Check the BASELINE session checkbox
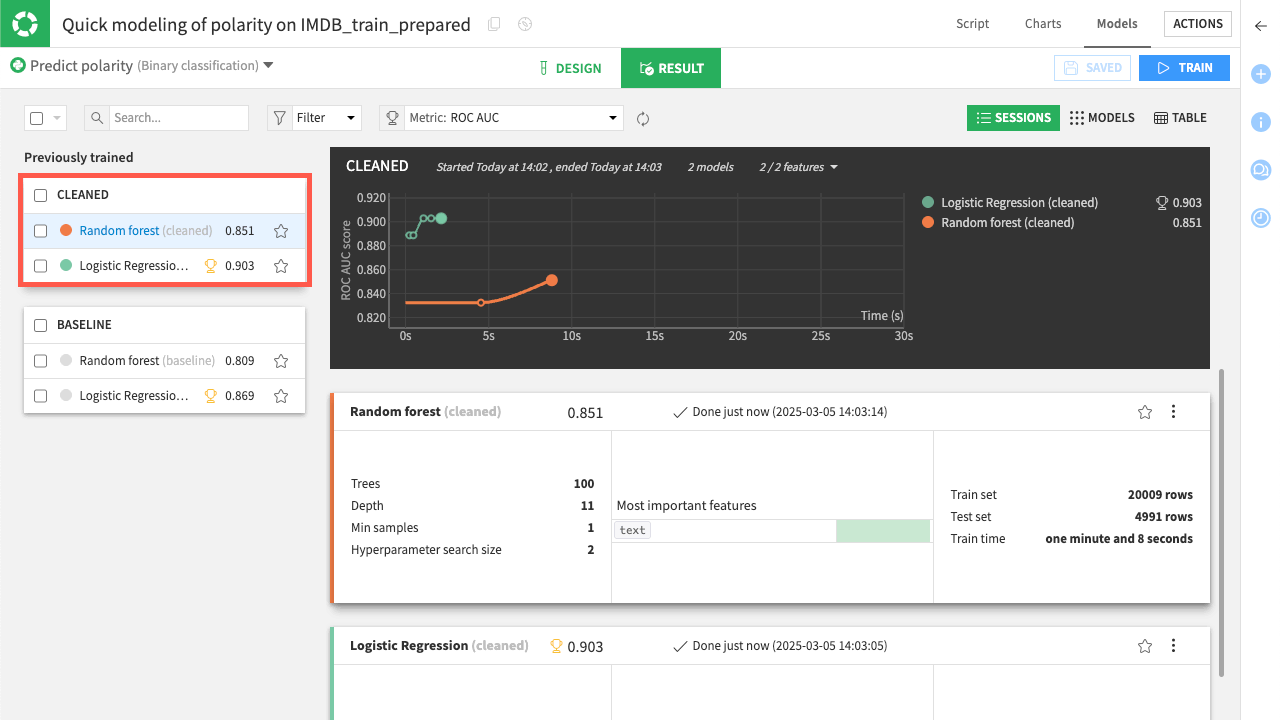 41,325
